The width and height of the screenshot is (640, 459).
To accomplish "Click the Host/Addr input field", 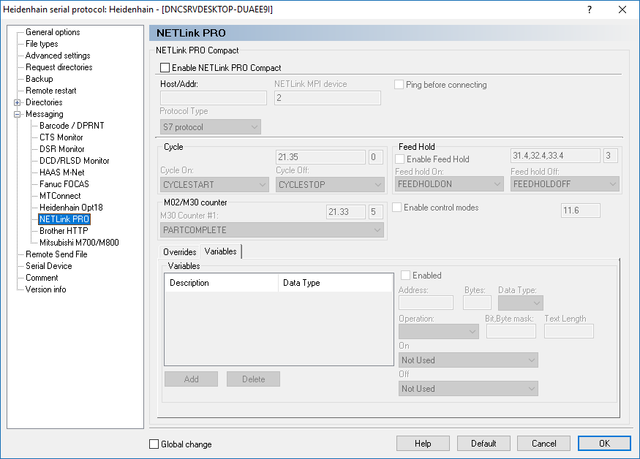I will pyautogui.click(x=213, y=98).
